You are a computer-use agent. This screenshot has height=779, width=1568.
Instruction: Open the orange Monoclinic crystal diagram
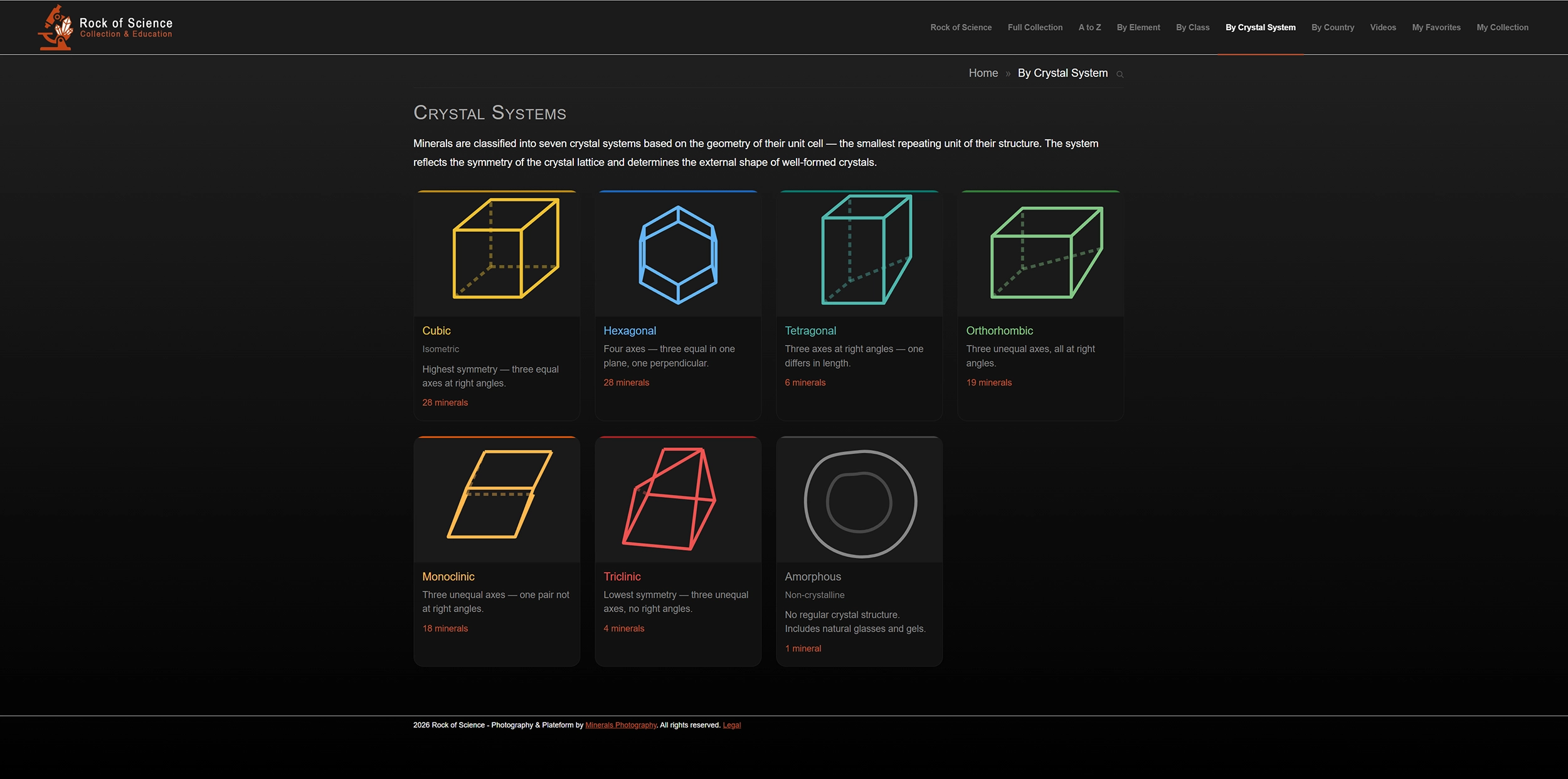tap(500, 494)
